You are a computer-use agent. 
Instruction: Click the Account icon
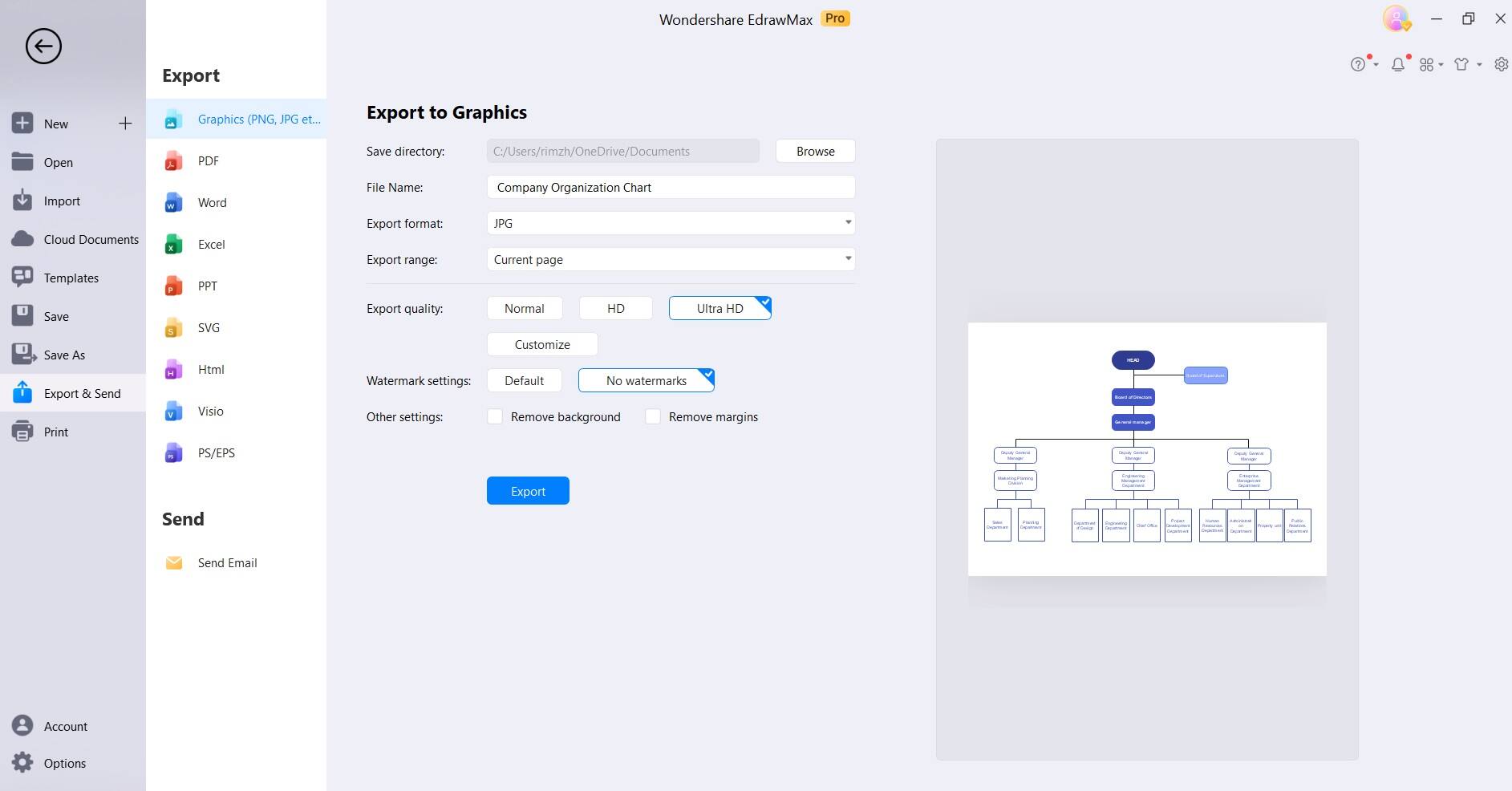[22, 725]
